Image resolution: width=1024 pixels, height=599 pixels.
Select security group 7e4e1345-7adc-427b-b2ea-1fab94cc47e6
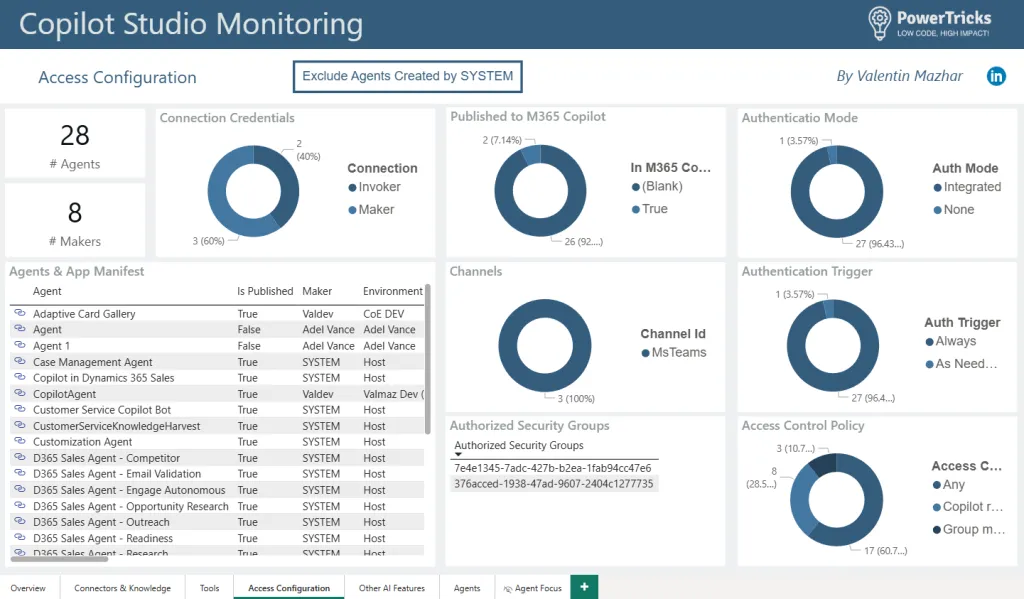552,468
